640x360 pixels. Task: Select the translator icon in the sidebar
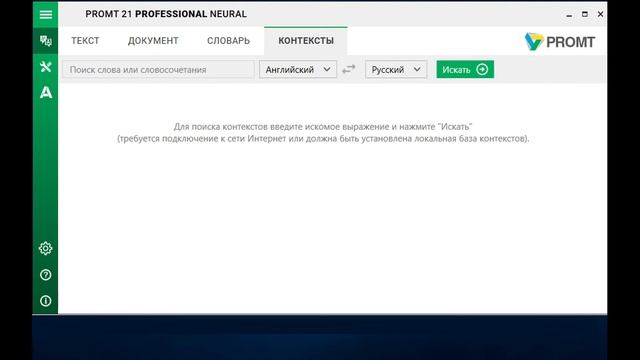click(46, 41)
